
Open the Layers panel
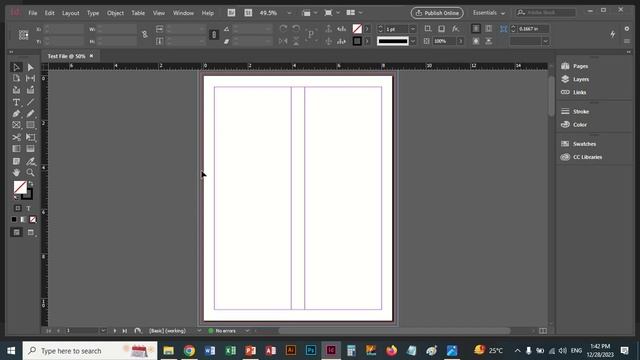tap(575, 79)
